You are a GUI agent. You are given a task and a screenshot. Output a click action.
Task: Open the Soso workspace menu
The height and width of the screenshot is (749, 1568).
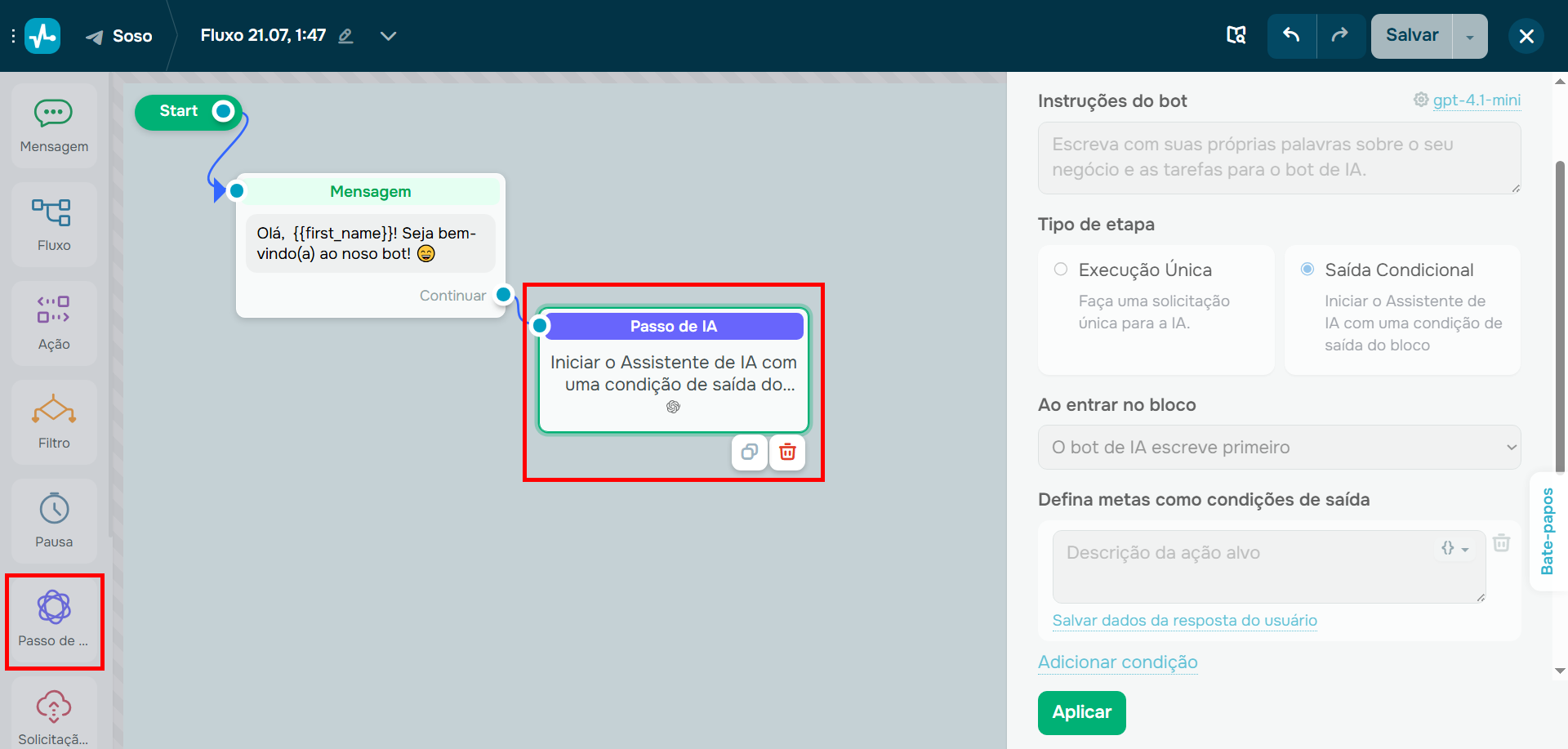coord(119,36)
